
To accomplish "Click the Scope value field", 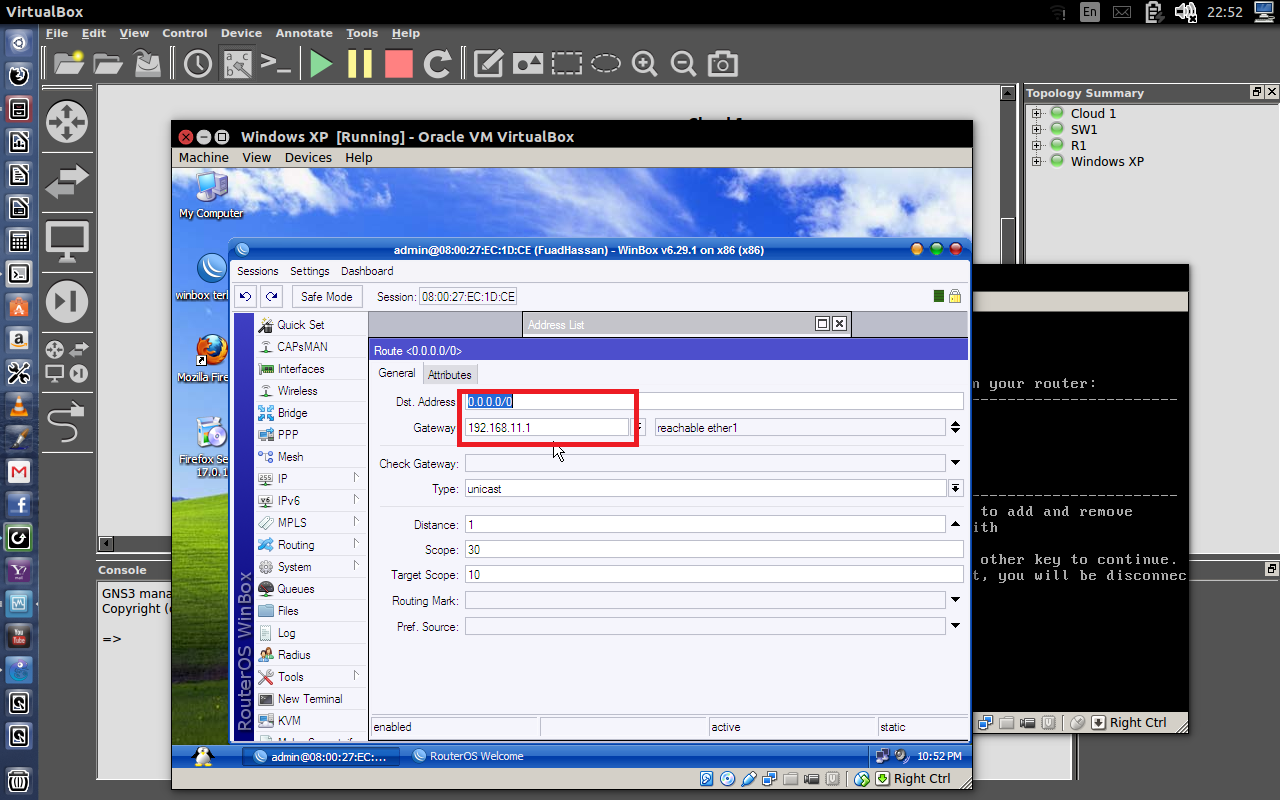I will (x=714, y=550).
